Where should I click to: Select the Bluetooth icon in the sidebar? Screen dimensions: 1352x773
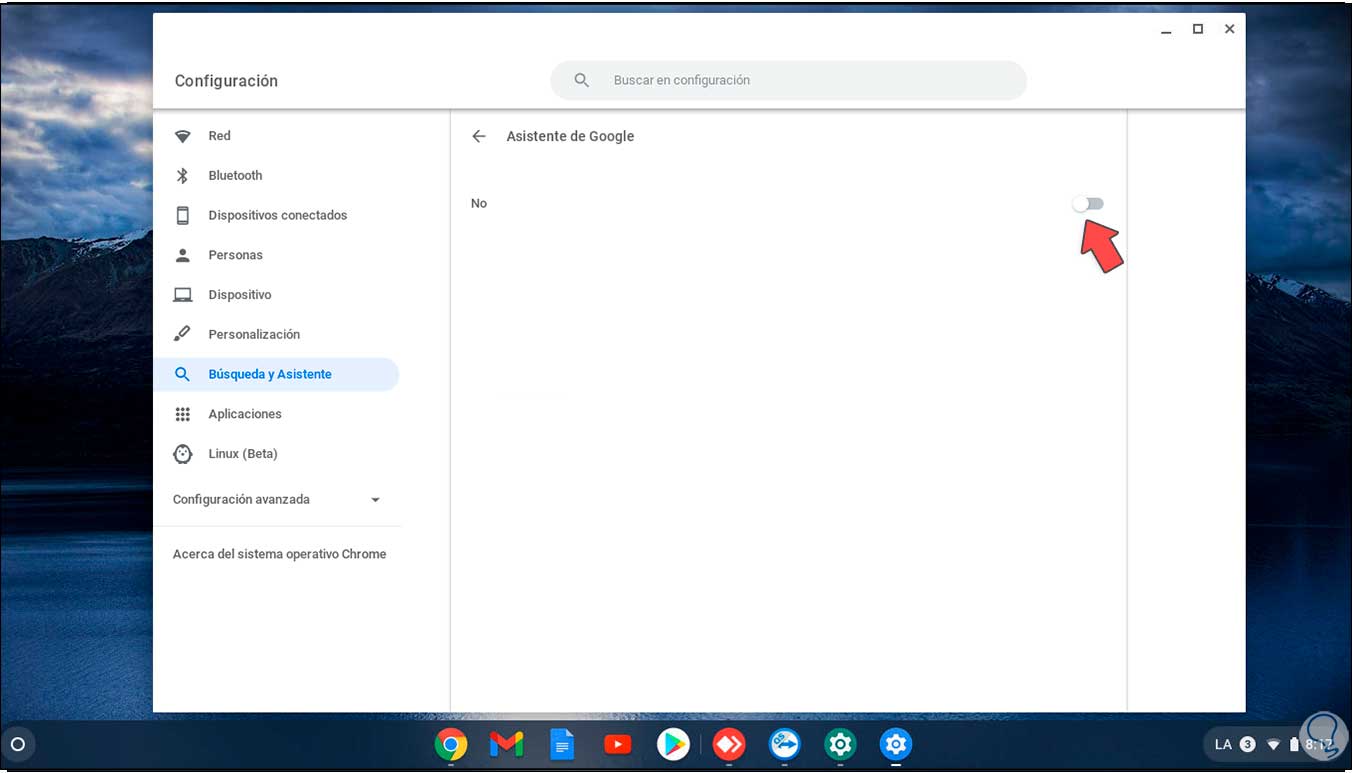pyautogui.click(x=183, y=176)
